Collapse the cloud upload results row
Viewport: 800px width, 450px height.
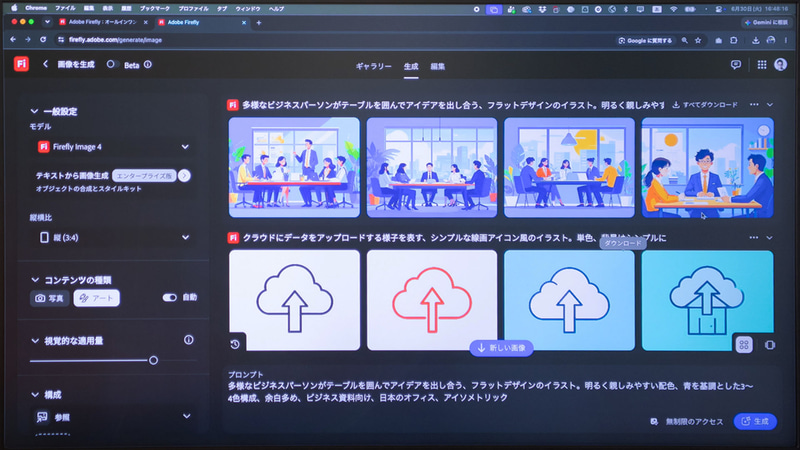point(769,238)
